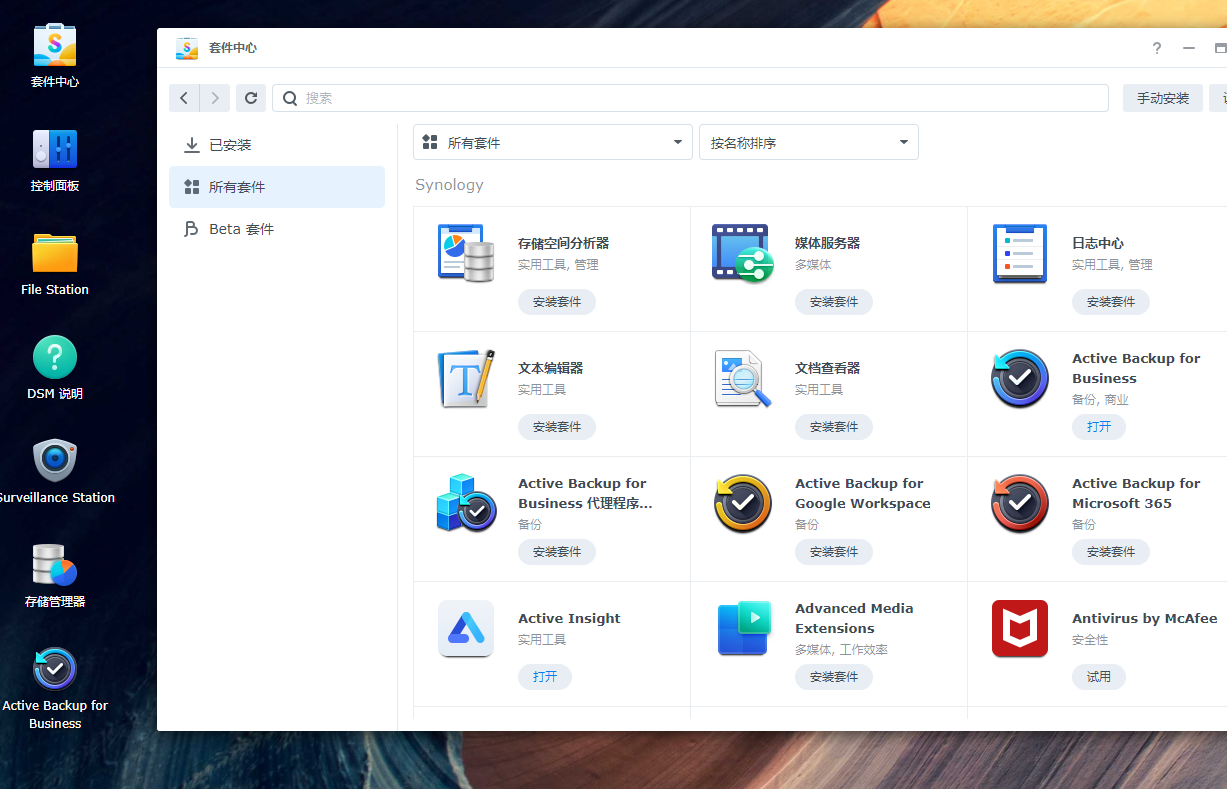Click the Active Backup for Microsoft 365 icon
The image size is (1227, 789).
click(x=1020, y=503)
